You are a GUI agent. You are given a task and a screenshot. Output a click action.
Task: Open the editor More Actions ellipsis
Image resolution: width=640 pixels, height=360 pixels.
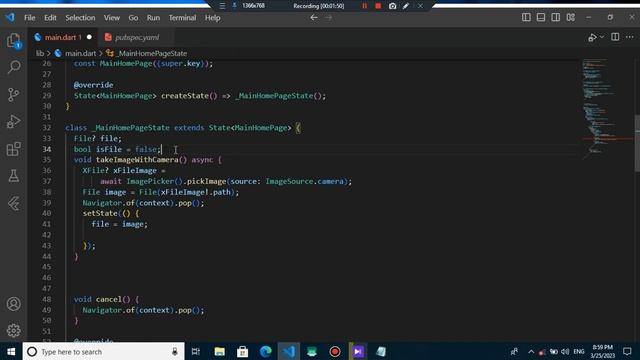pos(630,37)
